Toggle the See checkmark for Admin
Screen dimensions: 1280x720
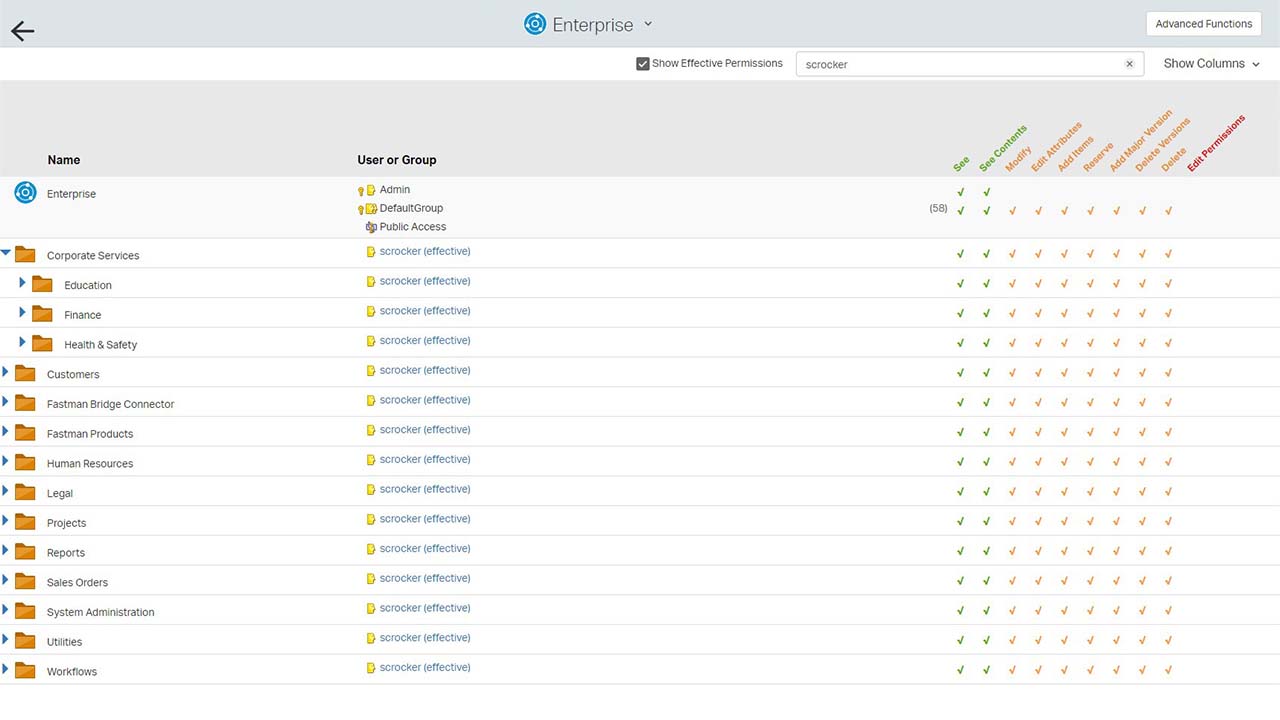click(x=961, y=192)
